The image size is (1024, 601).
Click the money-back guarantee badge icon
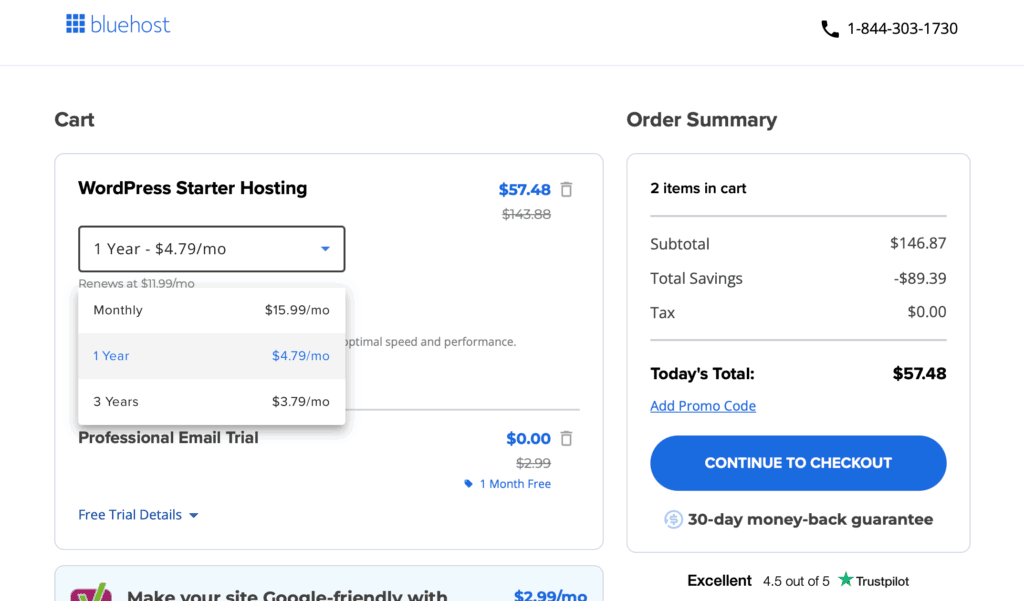click(673, 519)
